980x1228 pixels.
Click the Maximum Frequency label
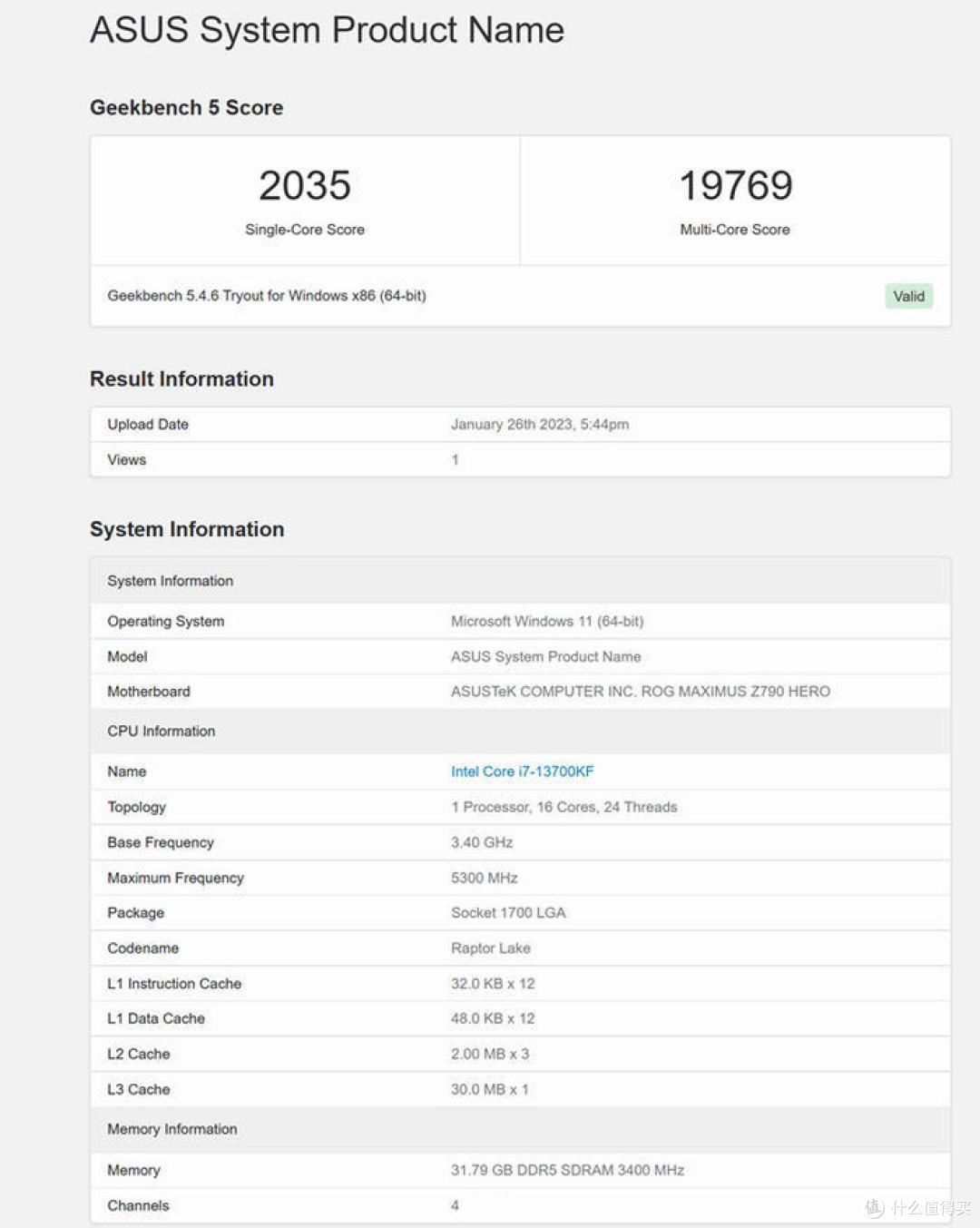176,878
